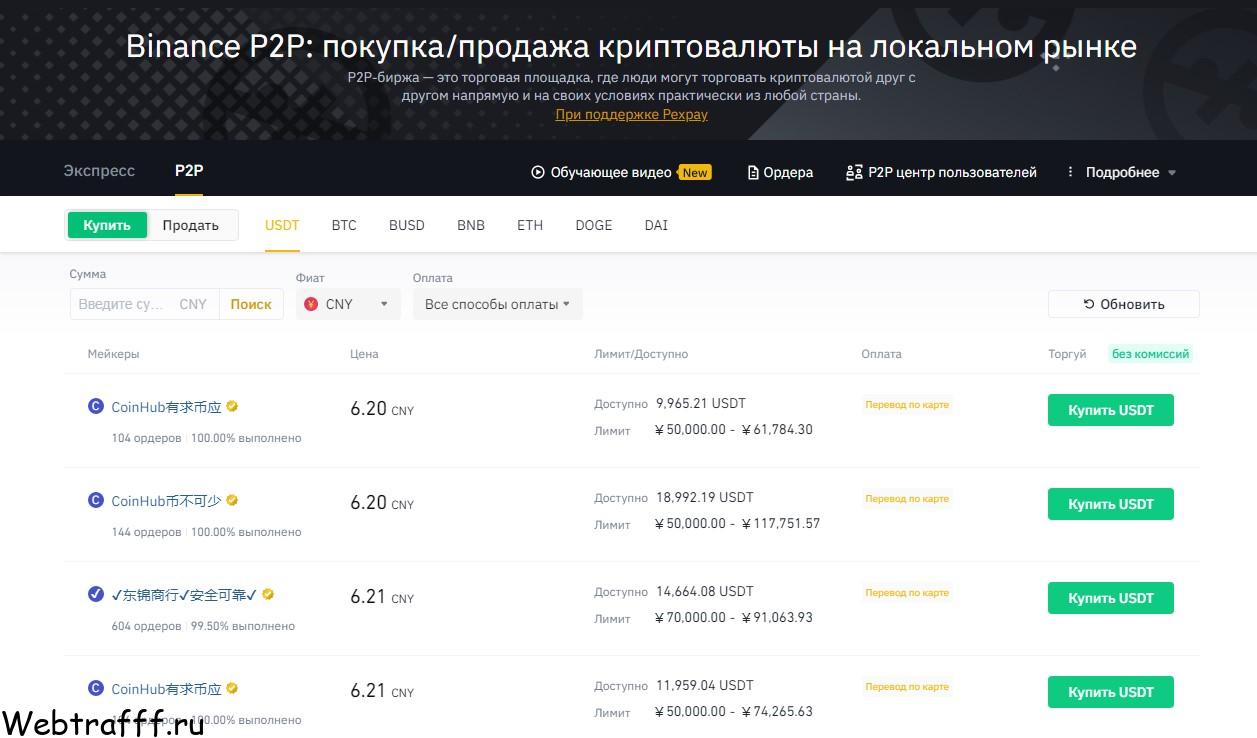The height and width of the screenshot is (738, 1257).
Task: Open maker CoinHub币不可少 profile
Action: pos(166,500)
